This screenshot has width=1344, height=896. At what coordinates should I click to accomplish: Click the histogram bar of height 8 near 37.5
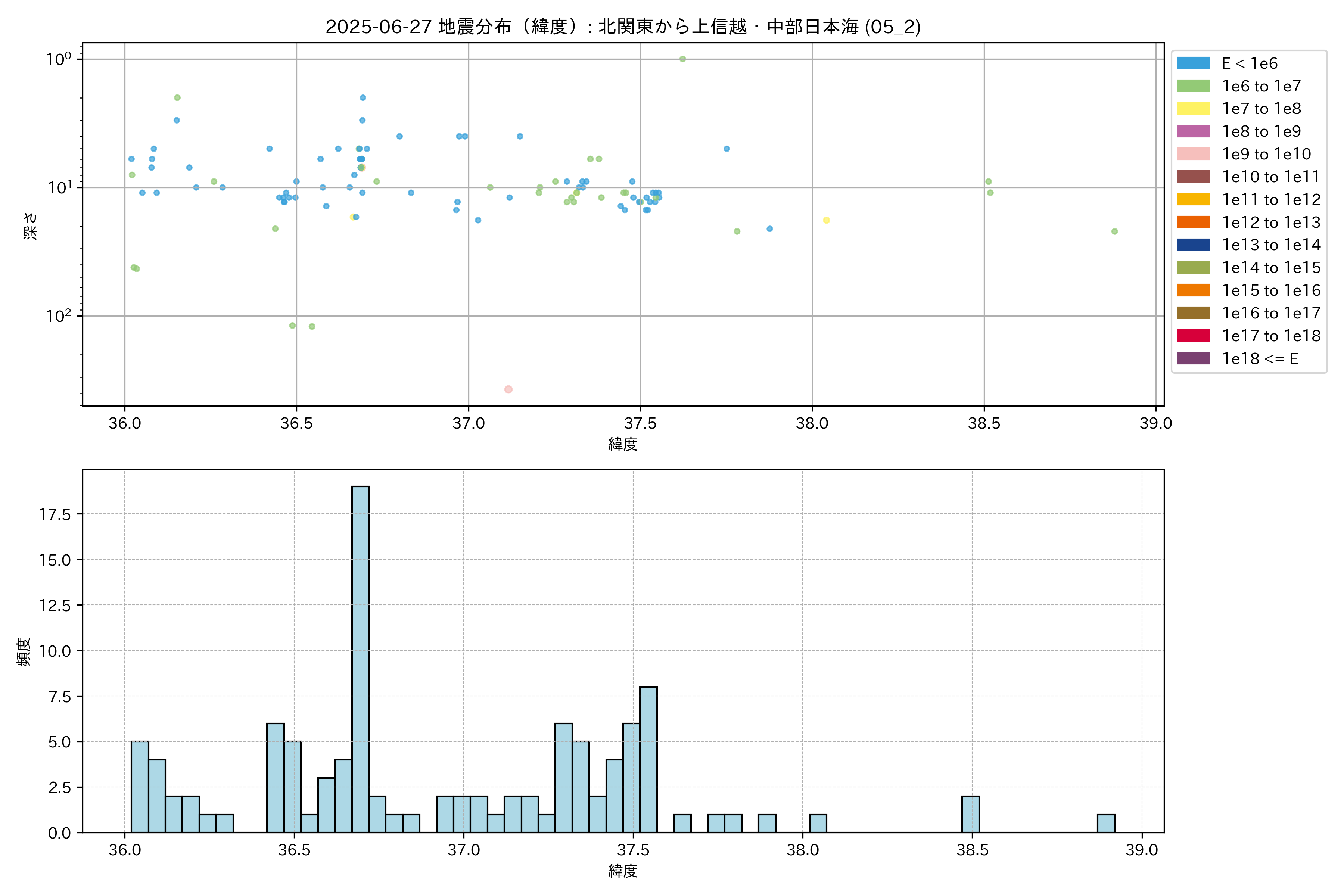point(648,759)
